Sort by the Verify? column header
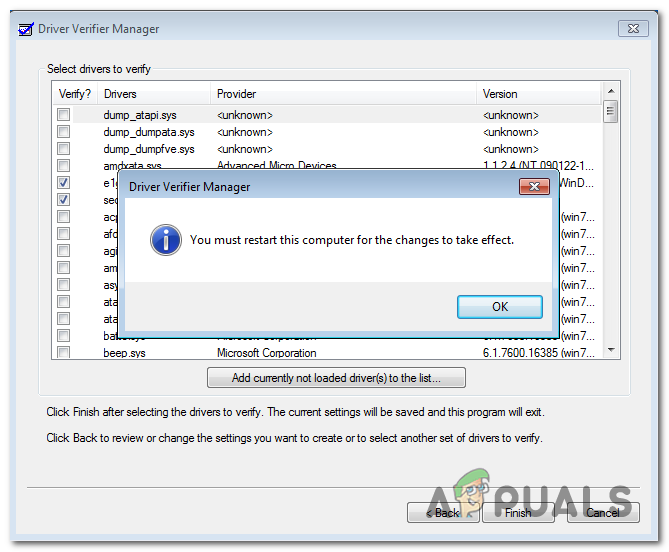The width and height of the screenshot is (669, 552). point(75,94)
